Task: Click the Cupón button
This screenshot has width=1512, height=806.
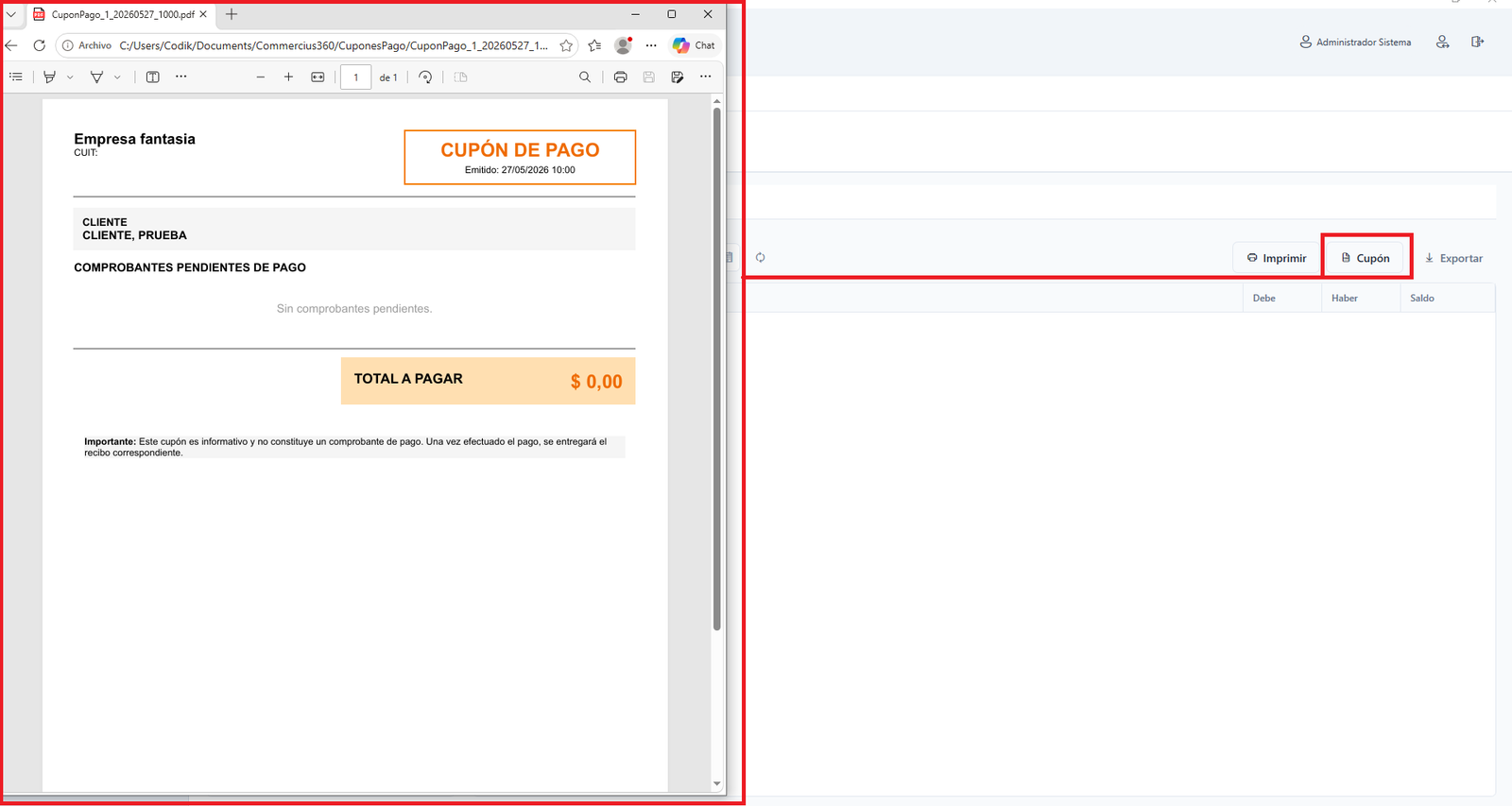Action: coord(1366,258)
